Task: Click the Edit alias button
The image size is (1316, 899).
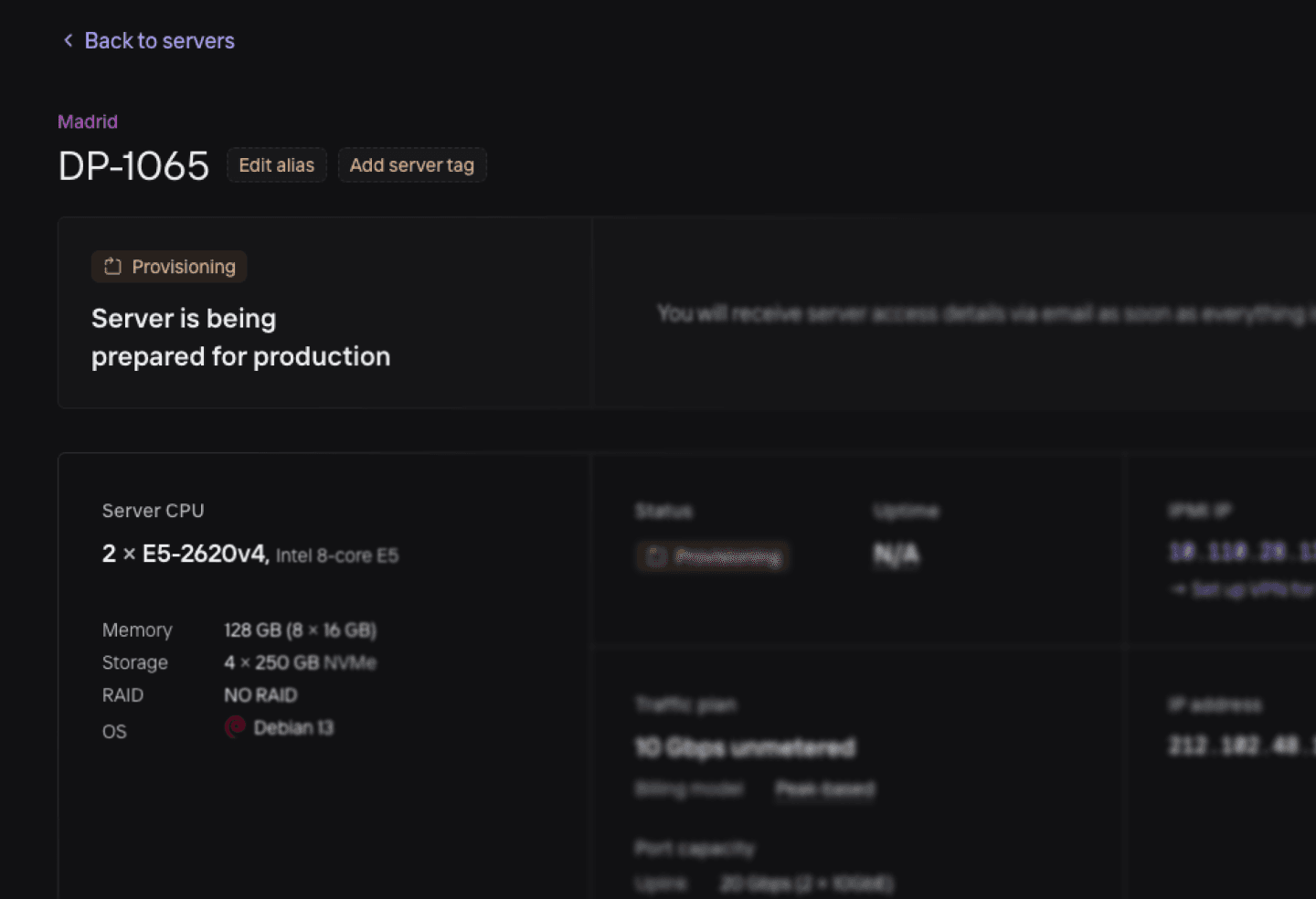Action: (276, 165)
